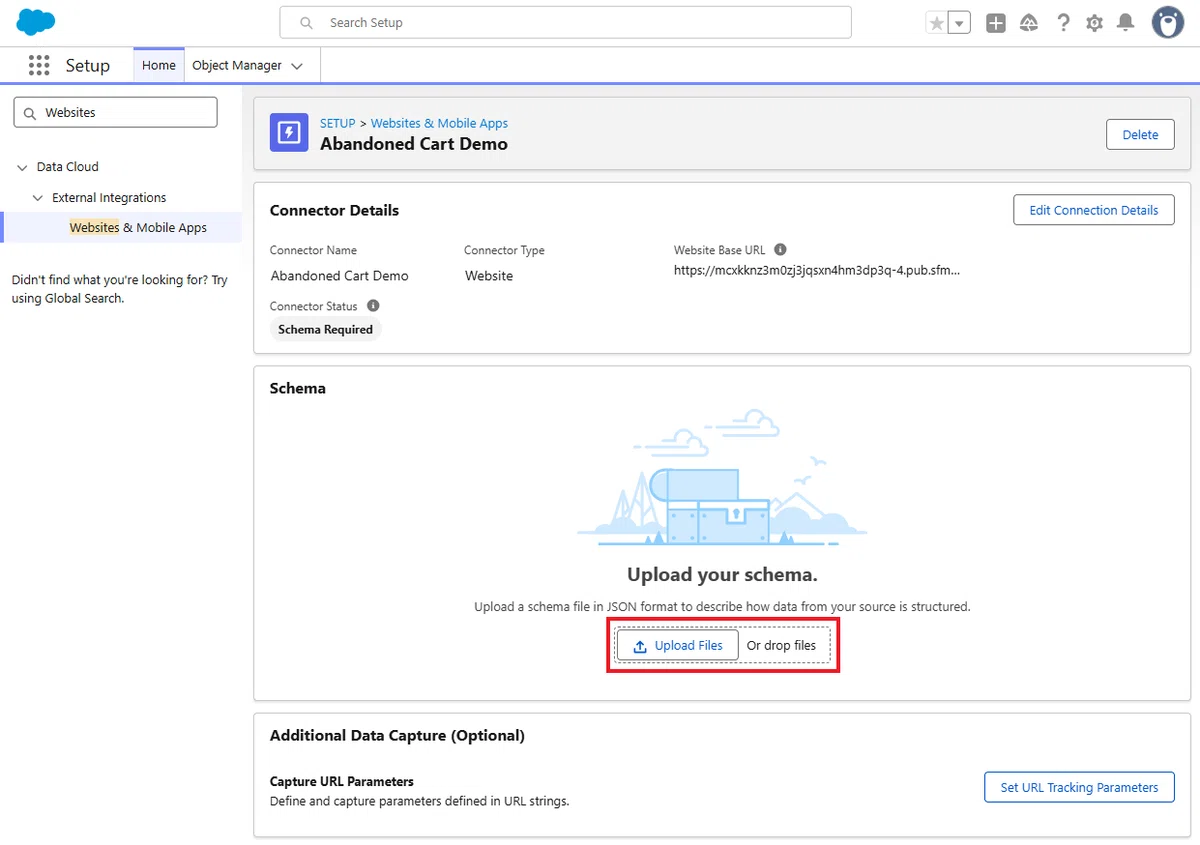Click Edit Connection Details button
Image resolution: width=1200 pixels, height=845 pixels.
(x=1094, y=210)
